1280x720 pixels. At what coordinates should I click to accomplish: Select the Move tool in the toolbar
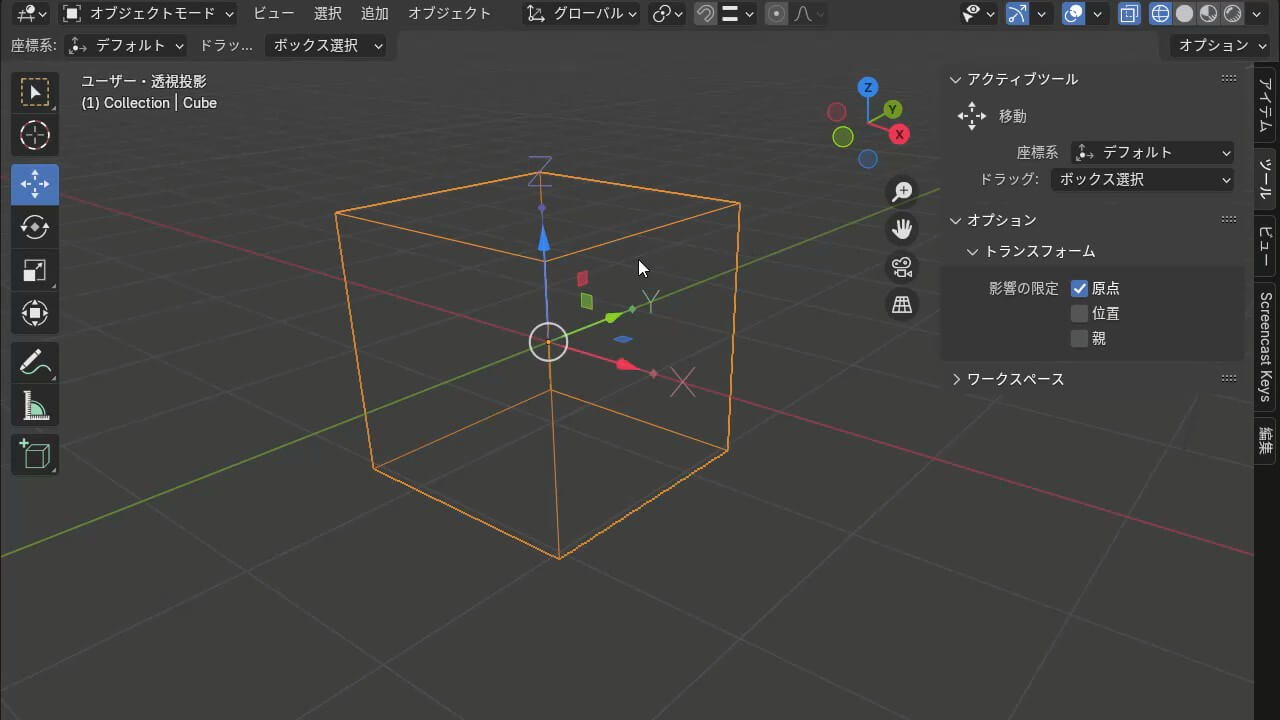pyautogui.click(x=35, y=184)
